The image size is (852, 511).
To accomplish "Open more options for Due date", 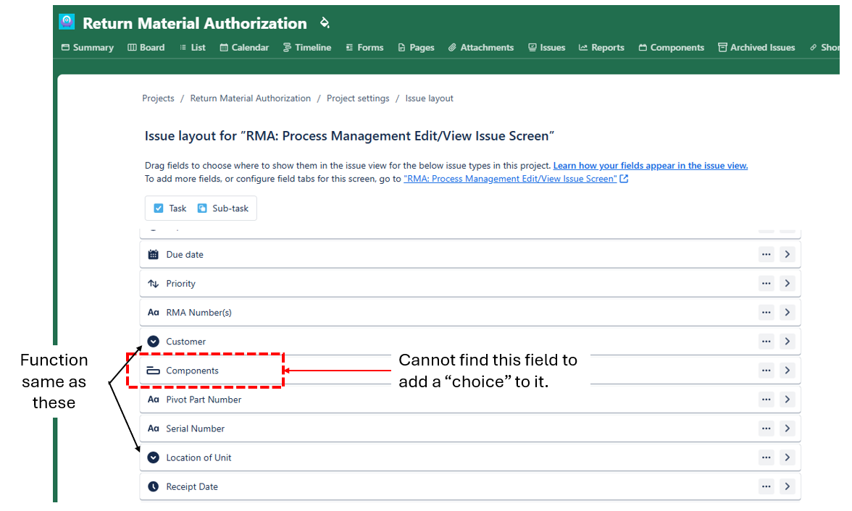I will tap(766, 254).
